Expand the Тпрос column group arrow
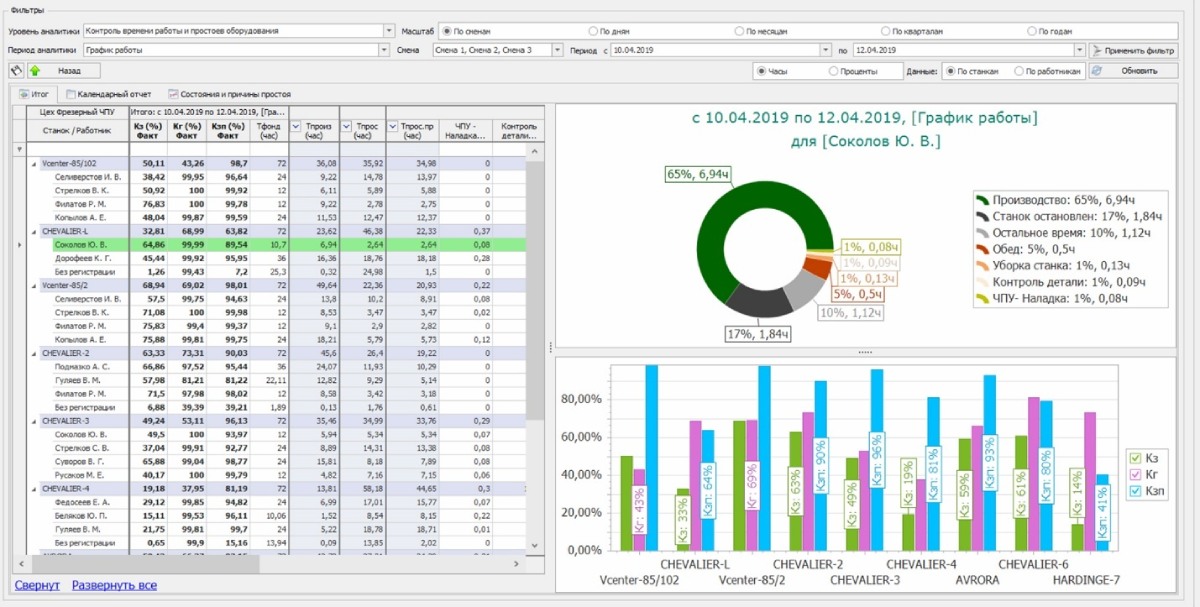This screenshot has width=1200, height=607. (x=346, y=127)
